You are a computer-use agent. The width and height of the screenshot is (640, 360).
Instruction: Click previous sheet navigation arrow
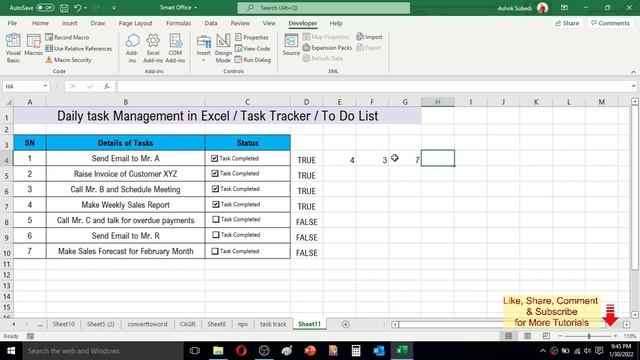click(13, 324)
